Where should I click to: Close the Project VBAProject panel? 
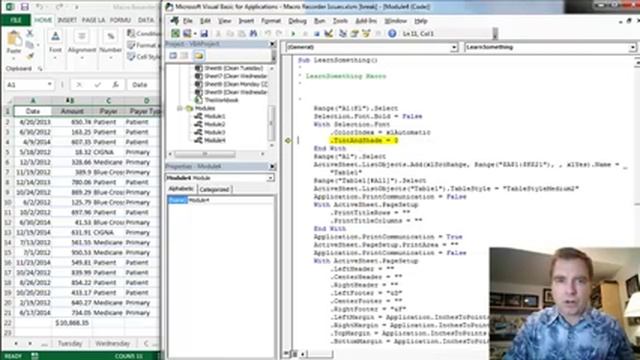[272, 44]
